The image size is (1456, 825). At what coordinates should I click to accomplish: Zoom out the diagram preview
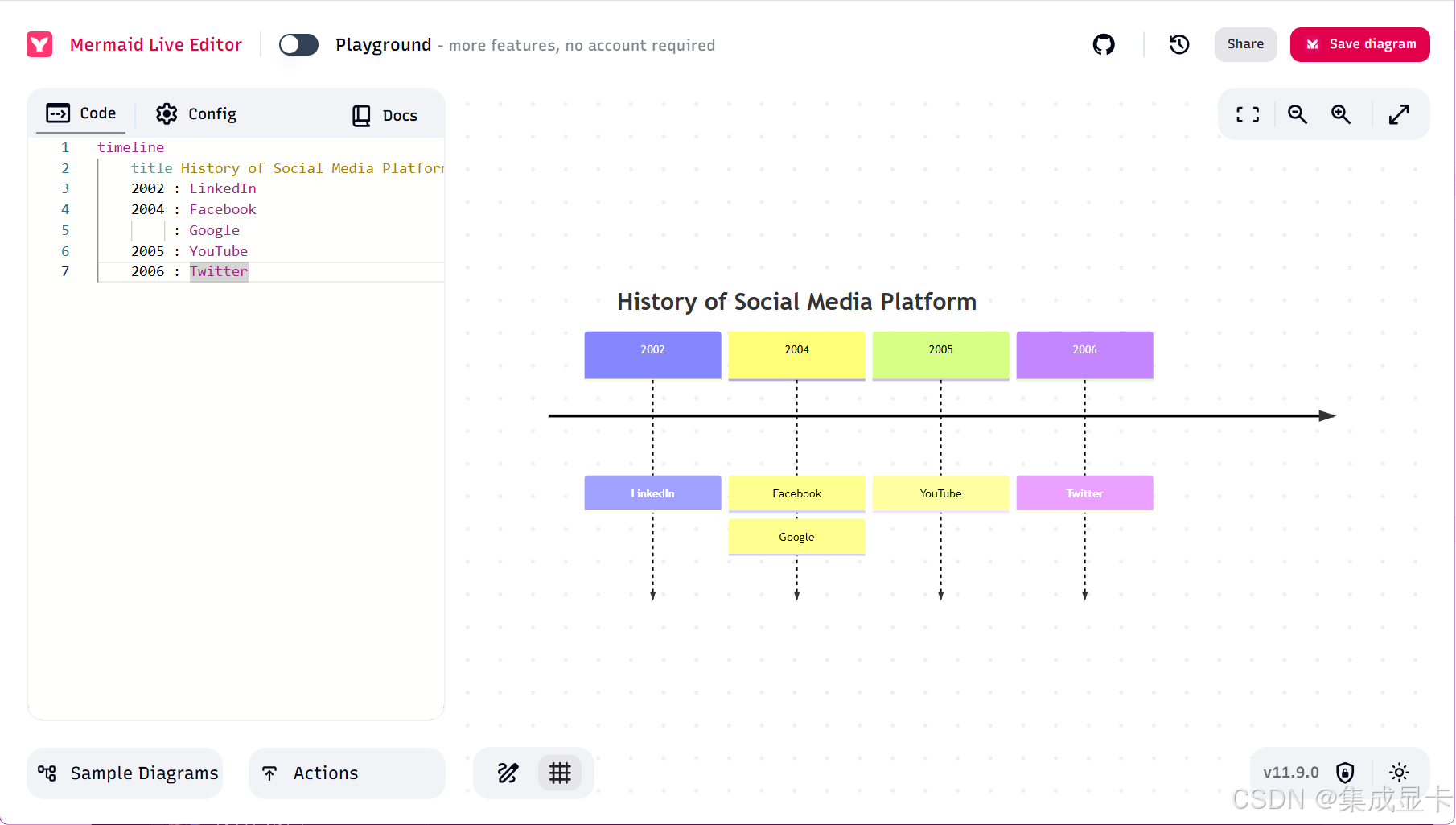click(1297, 114)
